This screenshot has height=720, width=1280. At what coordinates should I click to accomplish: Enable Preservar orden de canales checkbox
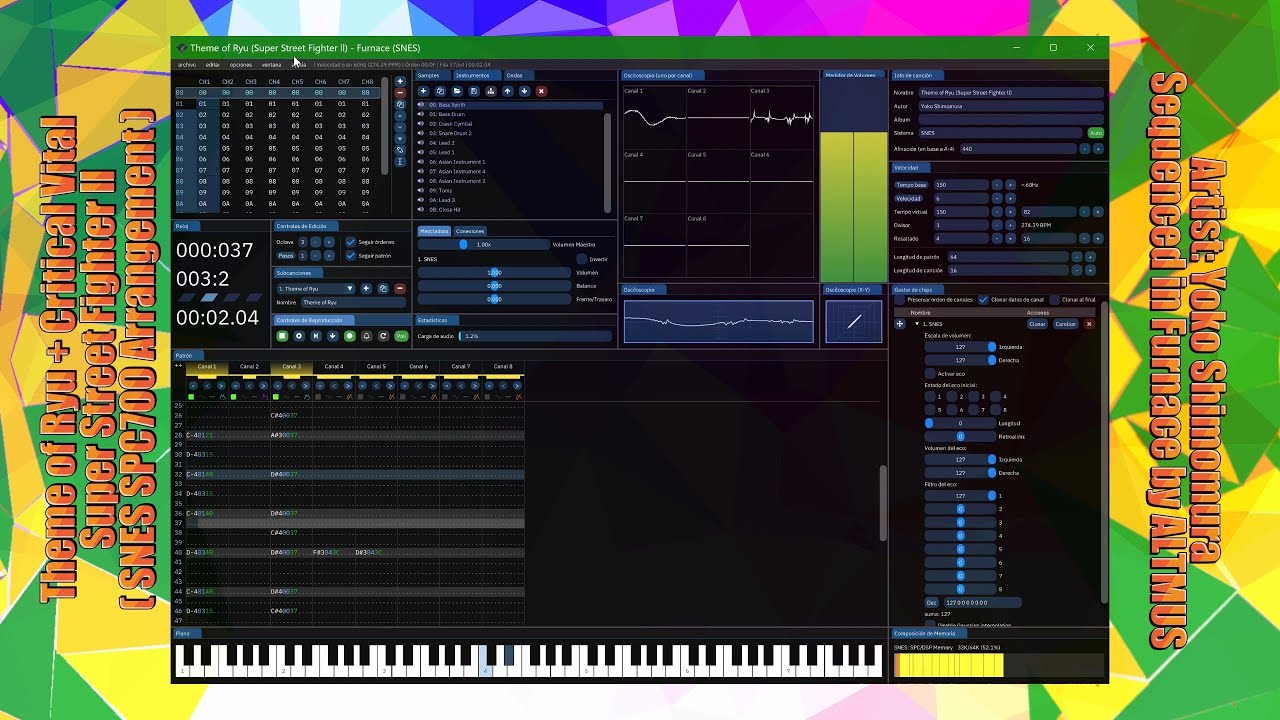click(900, 300)
